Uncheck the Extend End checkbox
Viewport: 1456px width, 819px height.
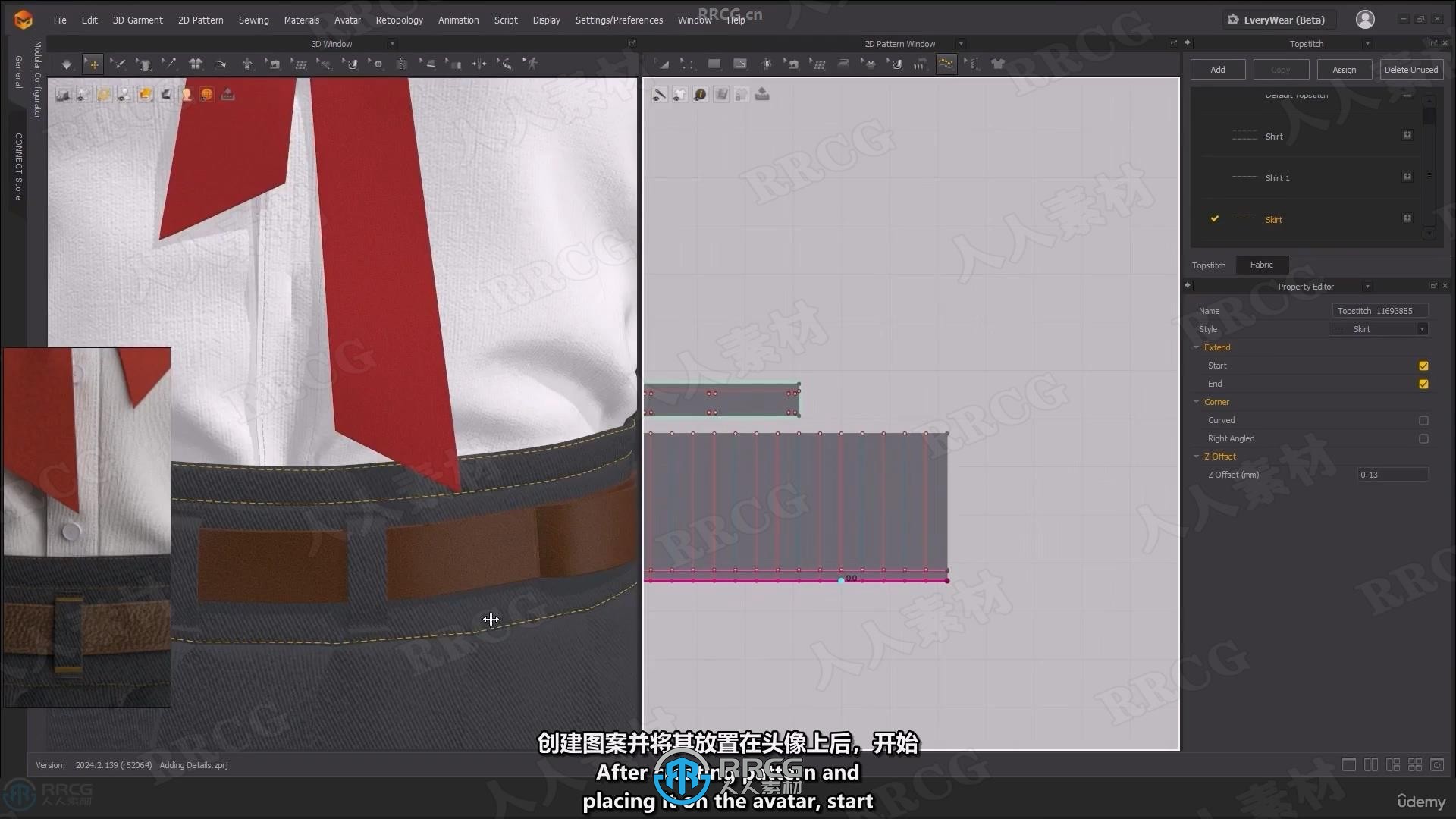point(1423,384)
